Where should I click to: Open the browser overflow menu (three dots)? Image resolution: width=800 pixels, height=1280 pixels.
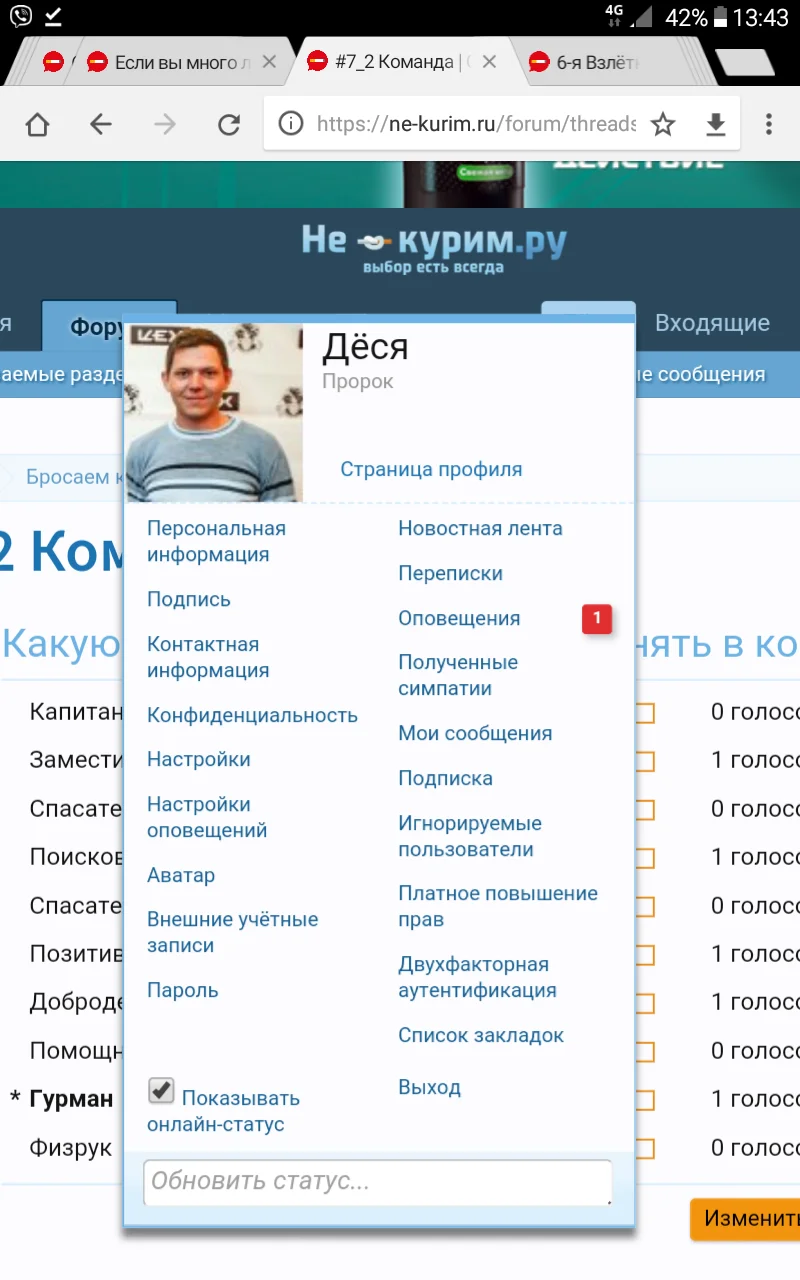tap(768, 124)
